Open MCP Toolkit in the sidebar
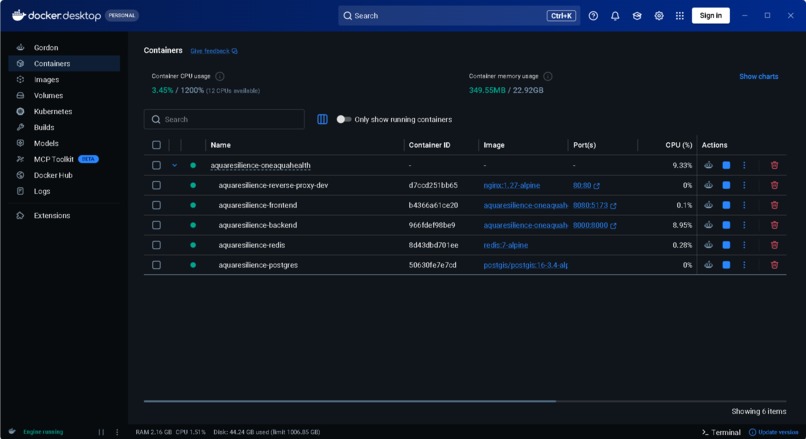 (x=64, y=159)
